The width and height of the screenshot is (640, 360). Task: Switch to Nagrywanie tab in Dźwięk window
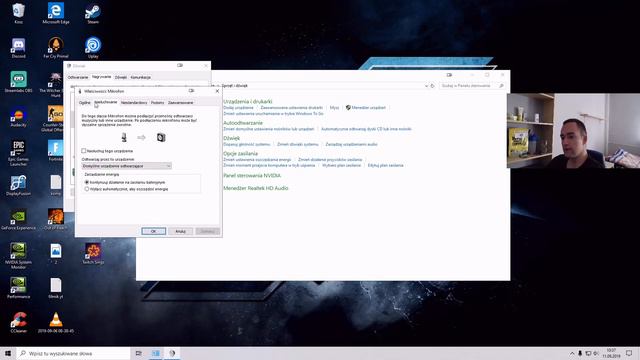click(x=101, y=77)
